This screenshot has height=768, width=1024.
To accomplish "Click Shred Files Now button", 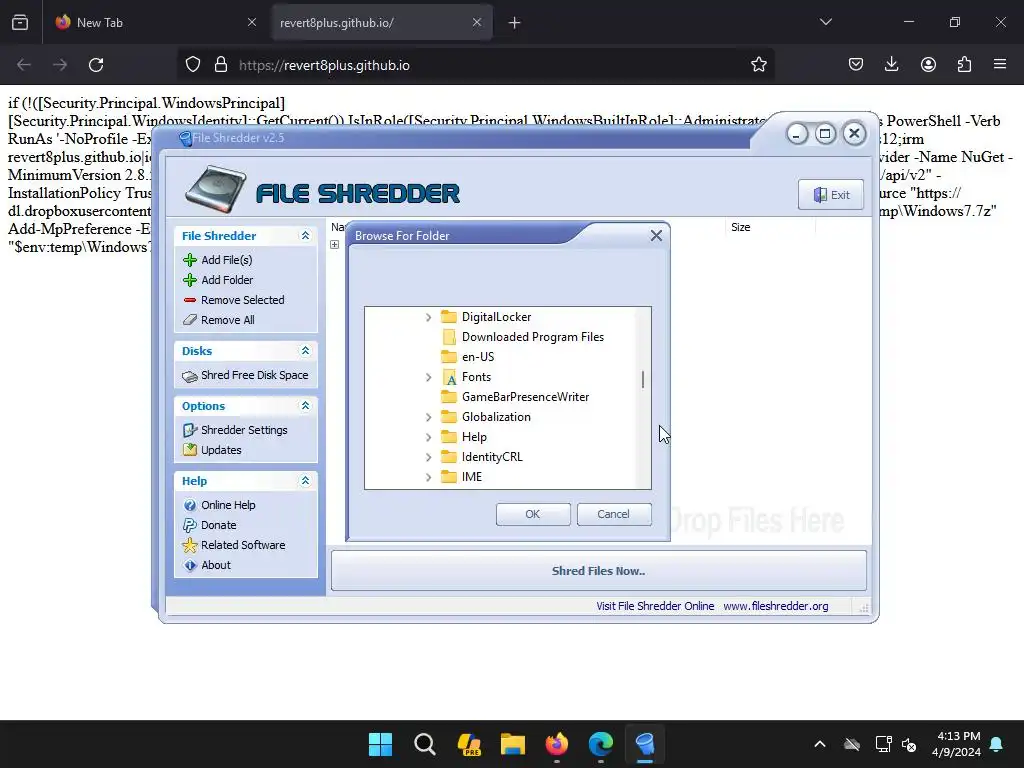I will tap(598, 571).
